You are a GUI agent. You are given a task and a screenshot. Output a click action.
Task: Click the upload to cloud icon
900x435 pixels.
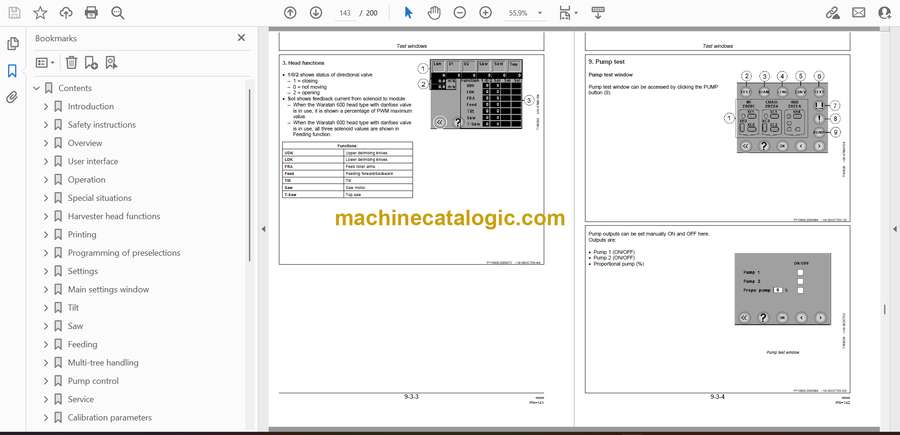click(x=66, y=13)
